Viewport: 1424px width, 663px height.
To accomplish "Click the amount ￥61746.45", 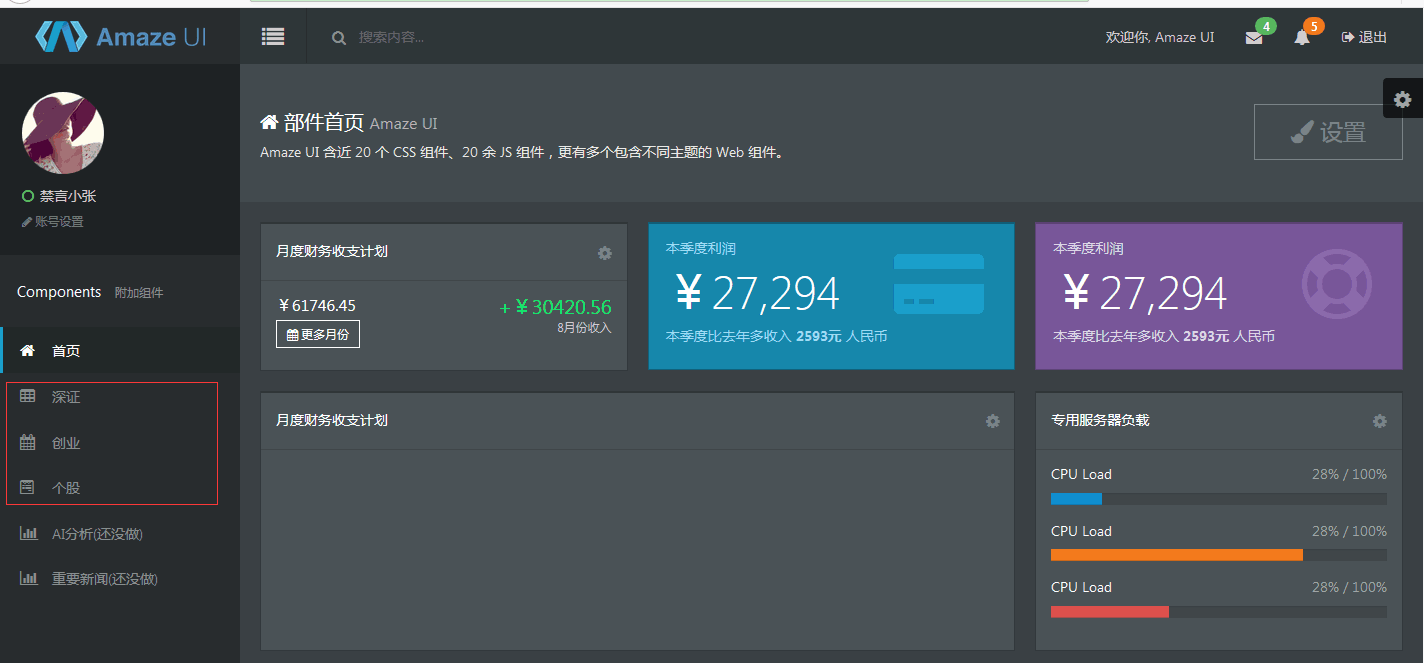I will tap(316, 305).
